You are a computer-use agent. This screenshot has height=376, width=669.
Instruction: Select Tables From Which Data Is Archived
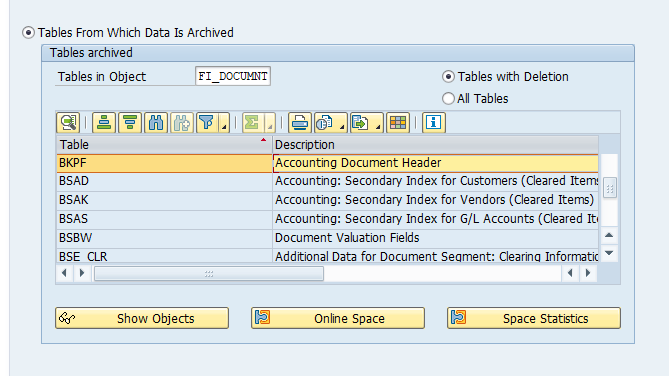tap(28, 32)
